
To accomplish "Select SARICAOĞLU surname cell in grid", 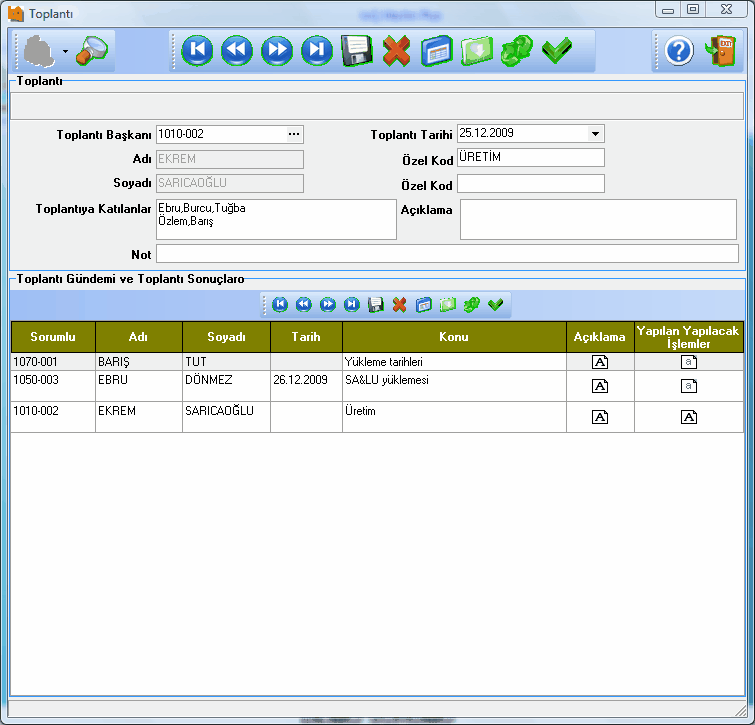I will pos(226,417).
